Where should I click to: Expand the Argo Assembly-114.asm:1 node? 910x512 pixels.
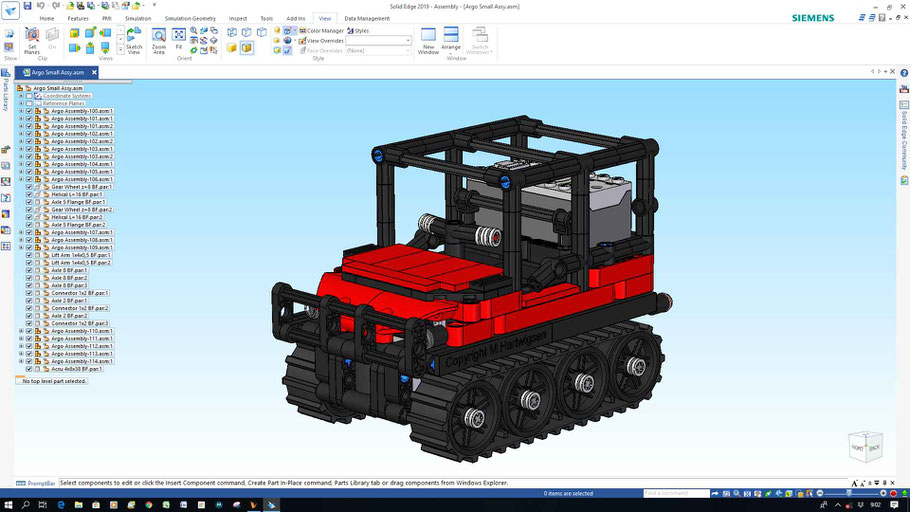tap(21, 361)
